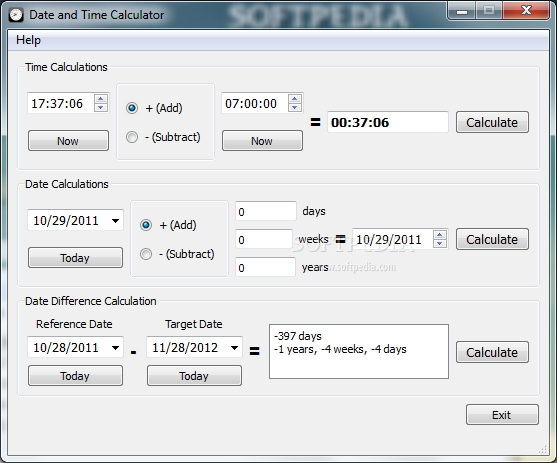Open the Target Date dropdown

point(234,348)
